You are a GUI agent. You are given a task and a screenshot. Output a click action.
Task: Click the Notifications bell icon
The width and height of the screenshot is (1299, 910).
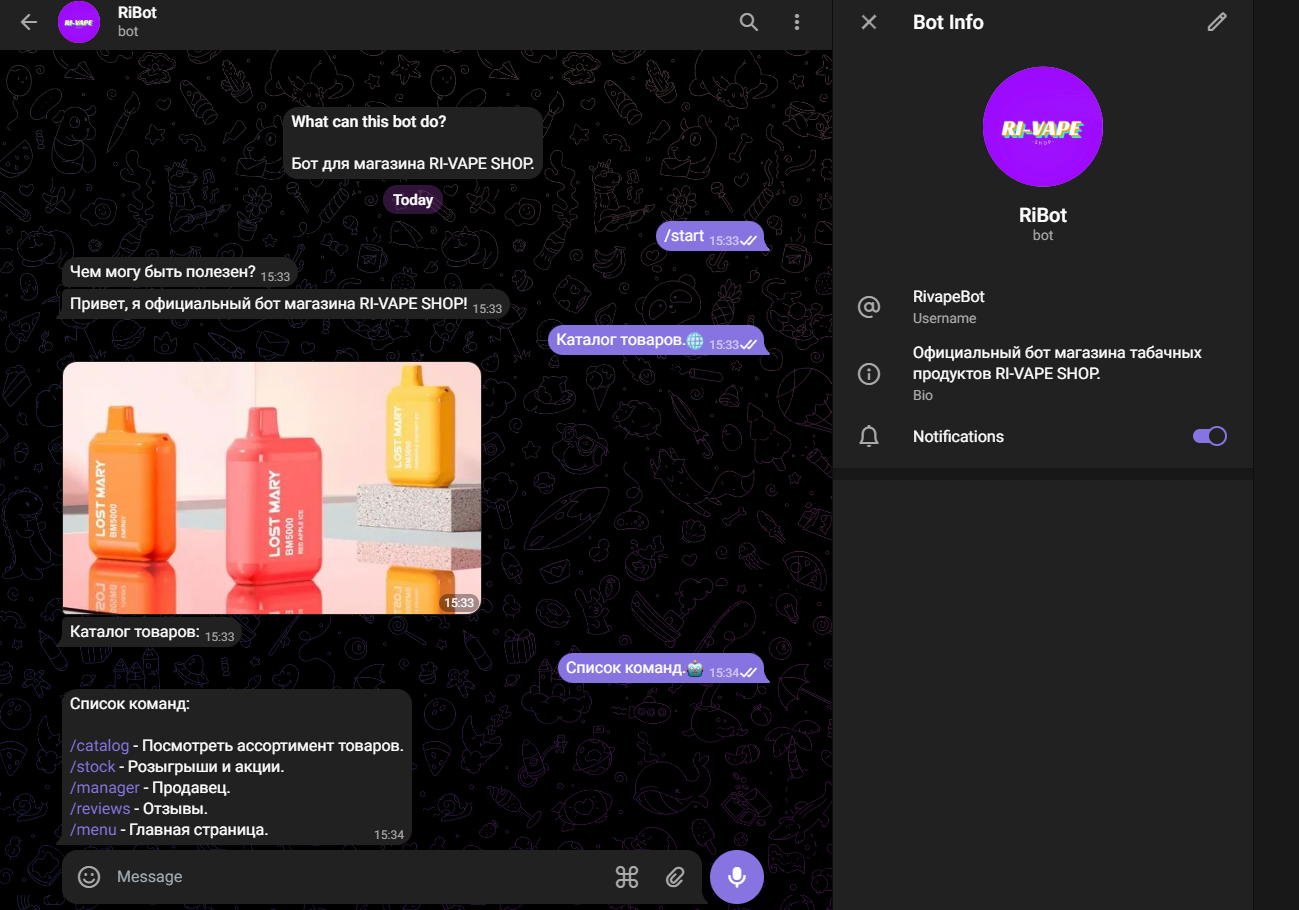[x=869, y=436]
